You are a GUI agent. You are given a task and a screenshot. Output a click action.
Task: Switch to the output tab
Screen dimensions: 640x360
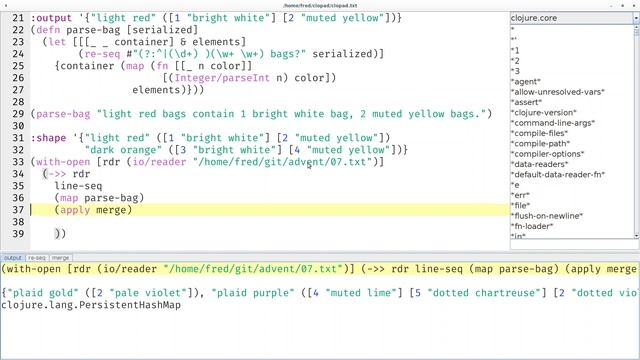point(13,258)
